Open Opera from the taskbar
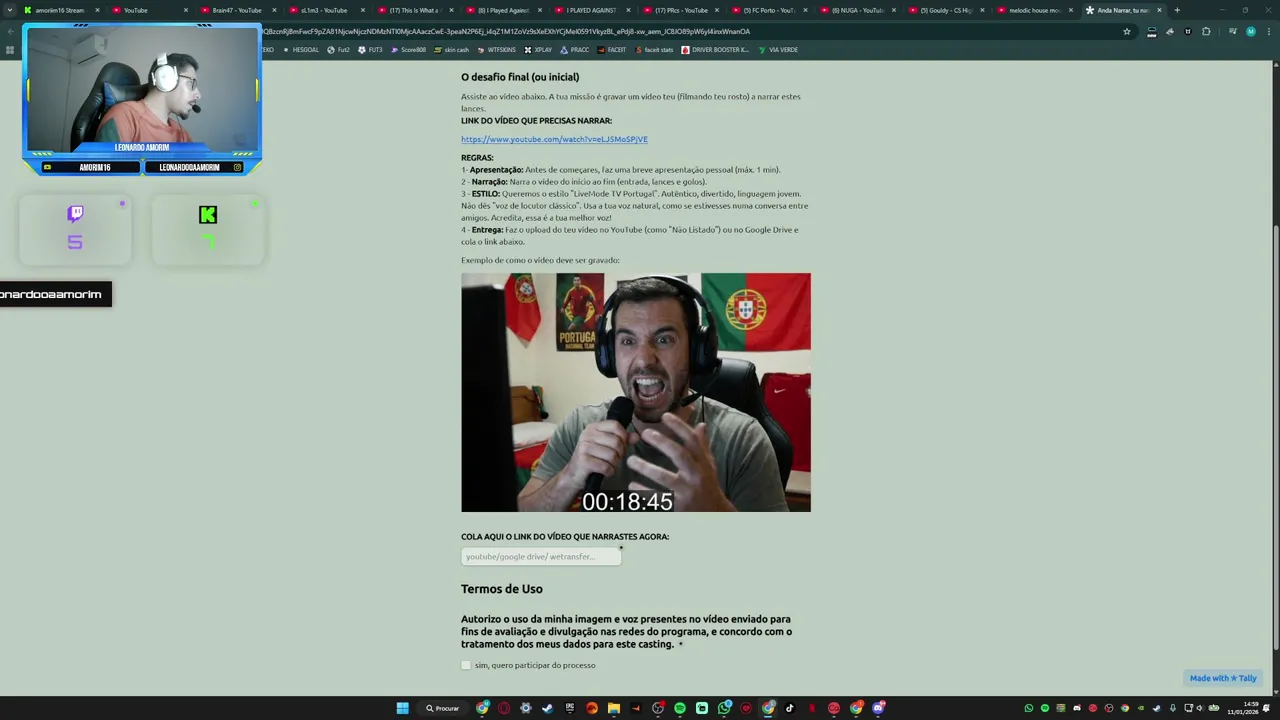 pyautogui.click(x=504, y=708)
